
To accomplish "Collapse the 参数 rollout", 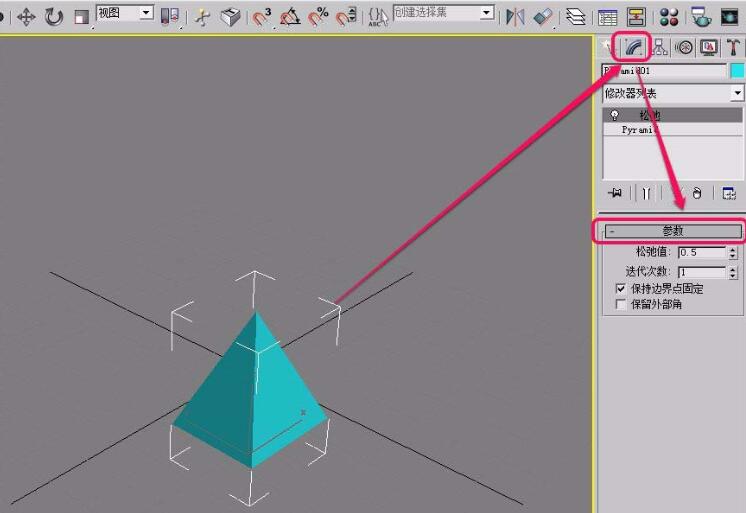I will click(673, 231).
